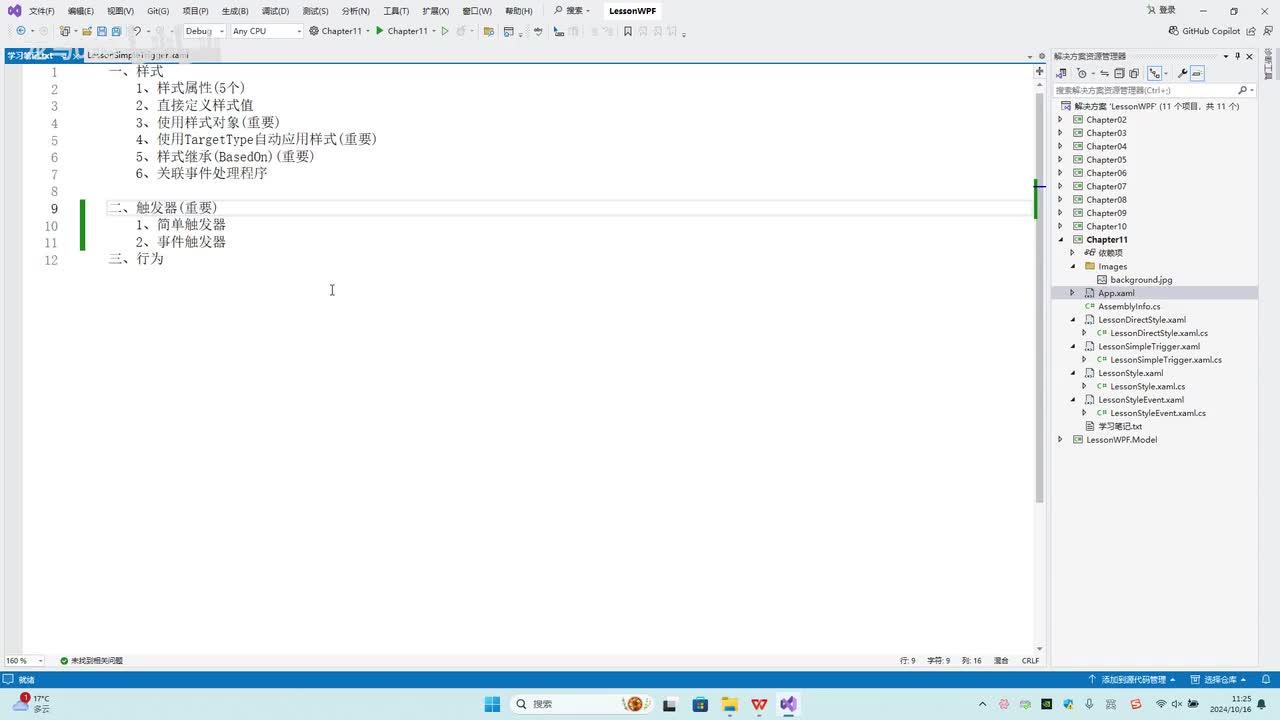Image resolution: width=1280 pixels, height=720 pixels.
Task: Open the 编辑(E) menu
Action: coord(81,11)
